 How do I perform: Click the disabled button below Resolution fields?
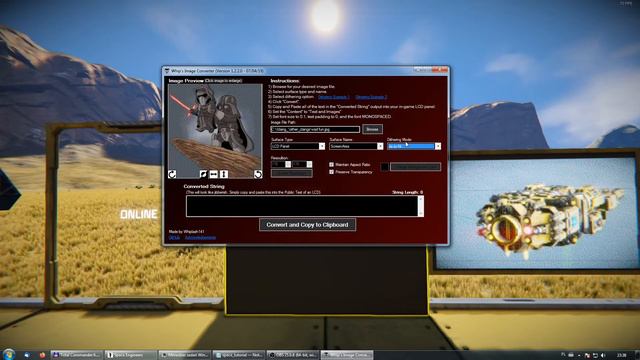[x=292, y=173]
